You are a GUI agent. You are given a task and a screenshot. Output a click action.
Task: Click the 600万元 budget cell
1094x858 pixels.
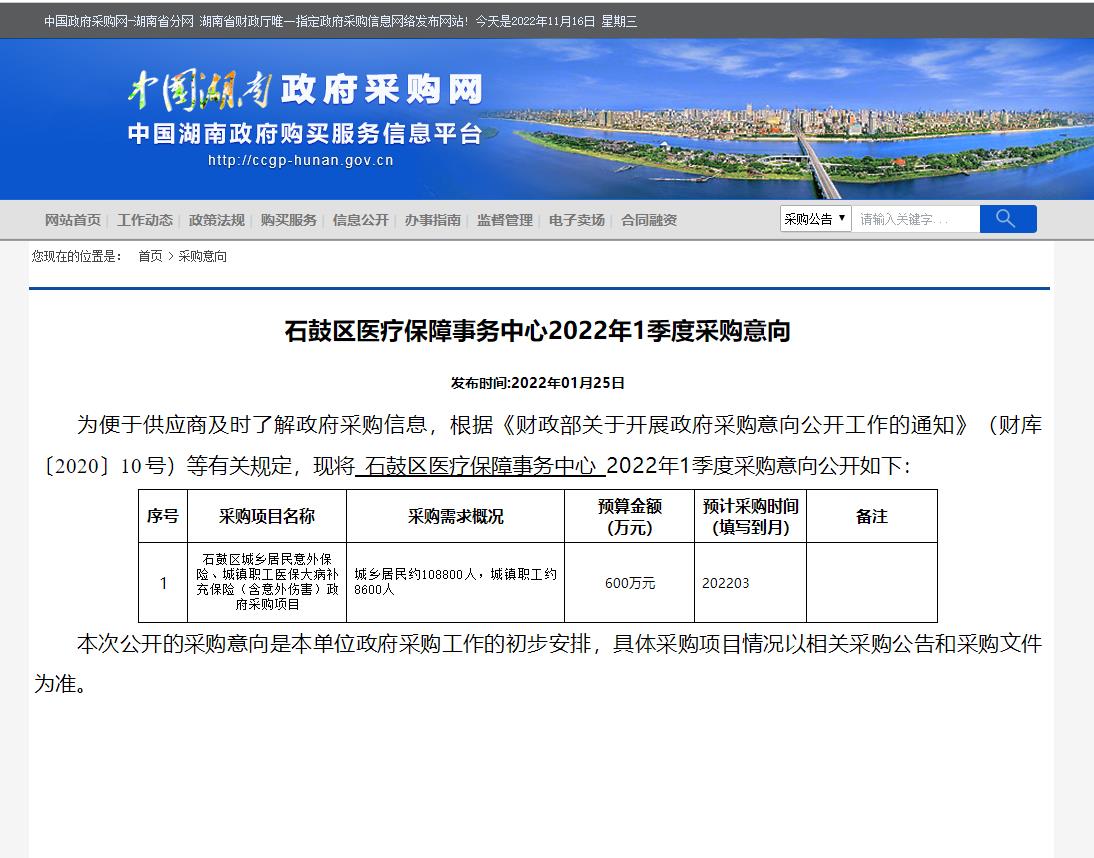point(629,582)
